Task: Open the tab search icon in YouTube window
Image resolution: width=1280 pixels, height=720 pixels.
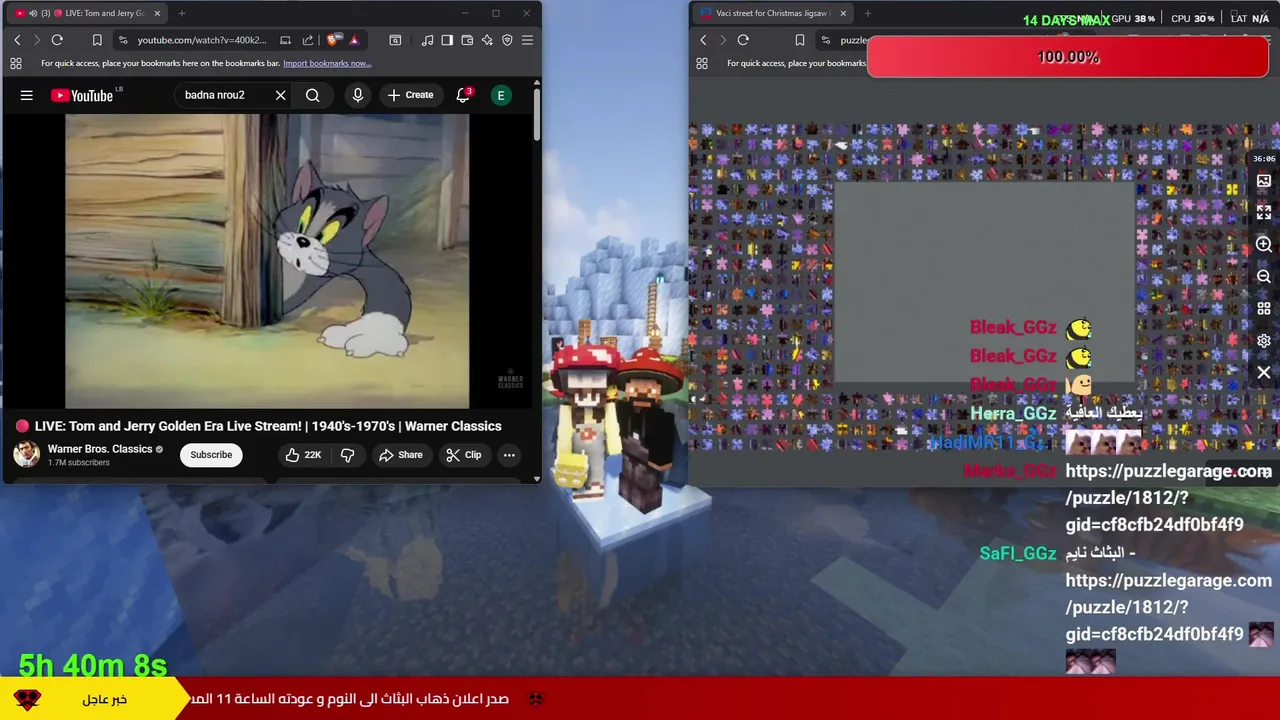Action: tap(395, 40)
